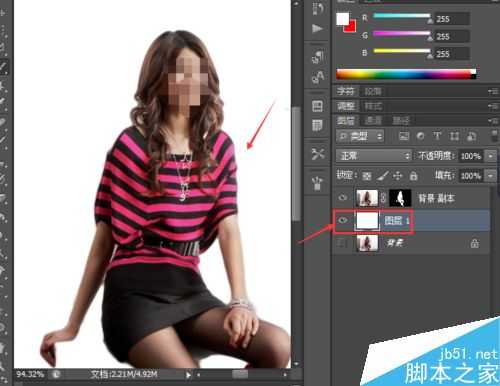Viewport: 500px width, 386px height.
Task: Filter layers by adjustment layers icon
Action: click(421, 136)
